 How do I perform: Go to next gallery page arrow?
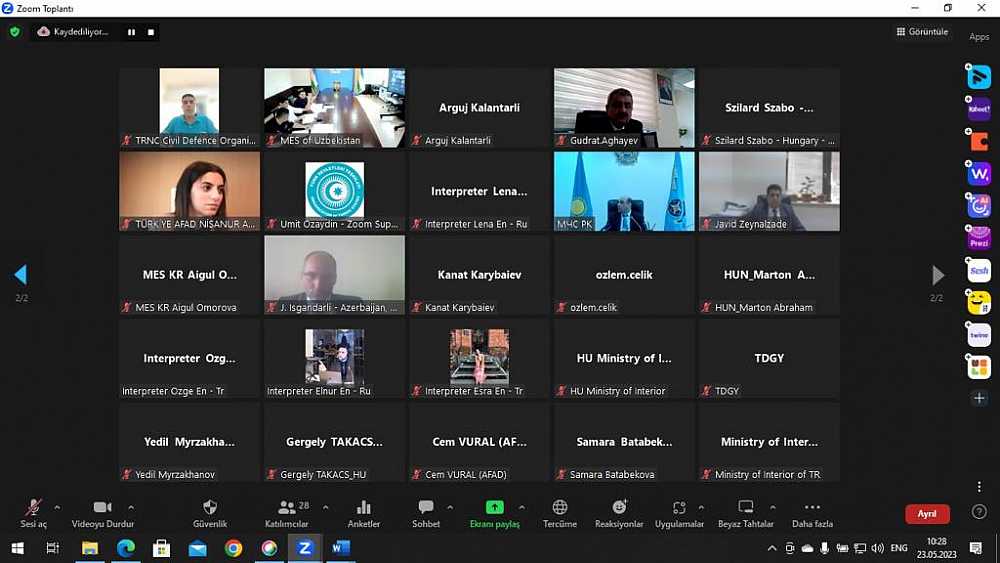tap(937, 275)
